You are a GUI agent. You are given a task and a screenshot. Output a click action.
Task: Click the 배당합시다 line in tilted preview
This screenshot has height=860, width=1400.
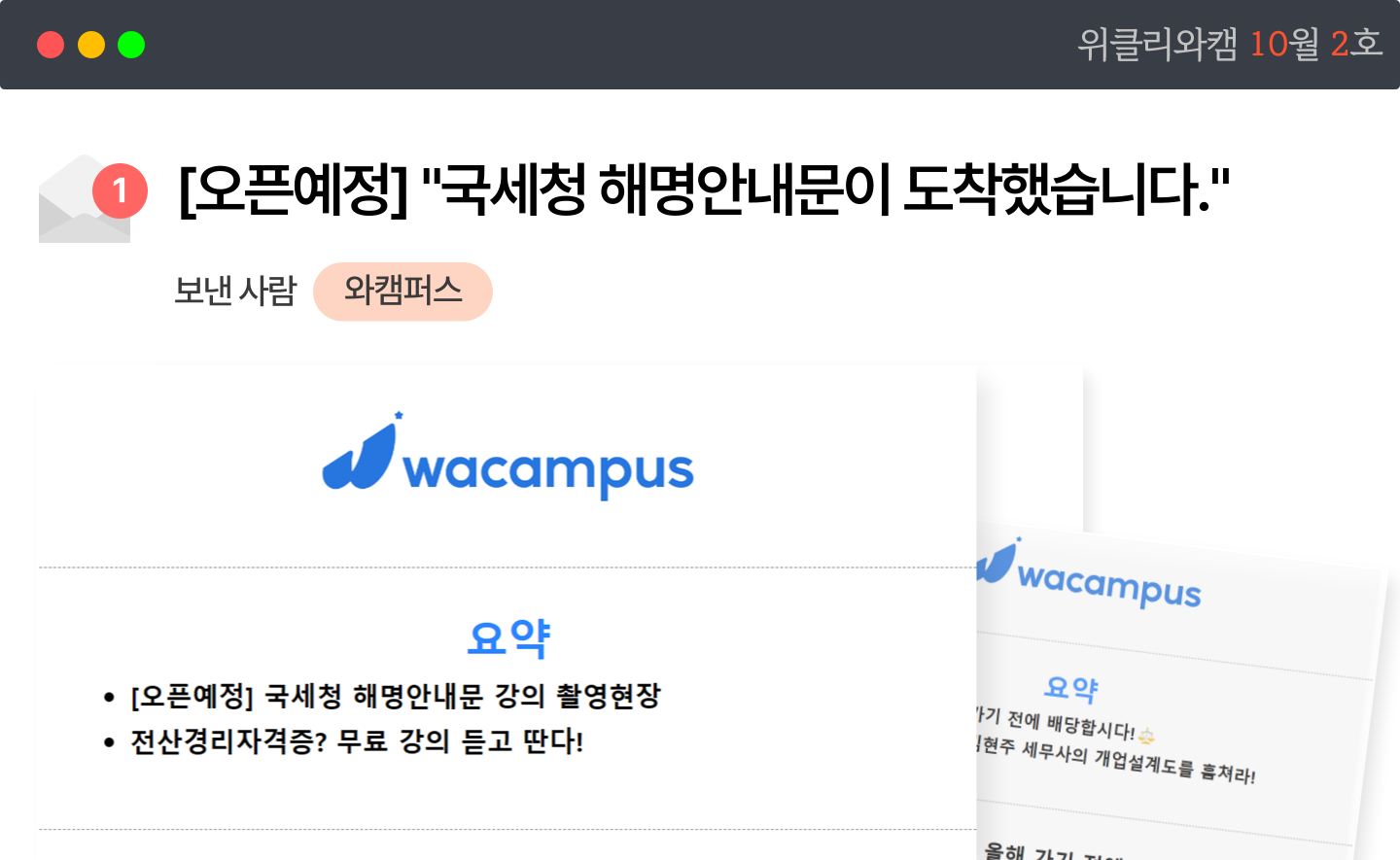pyautogui.click(x=1056, y=723)
